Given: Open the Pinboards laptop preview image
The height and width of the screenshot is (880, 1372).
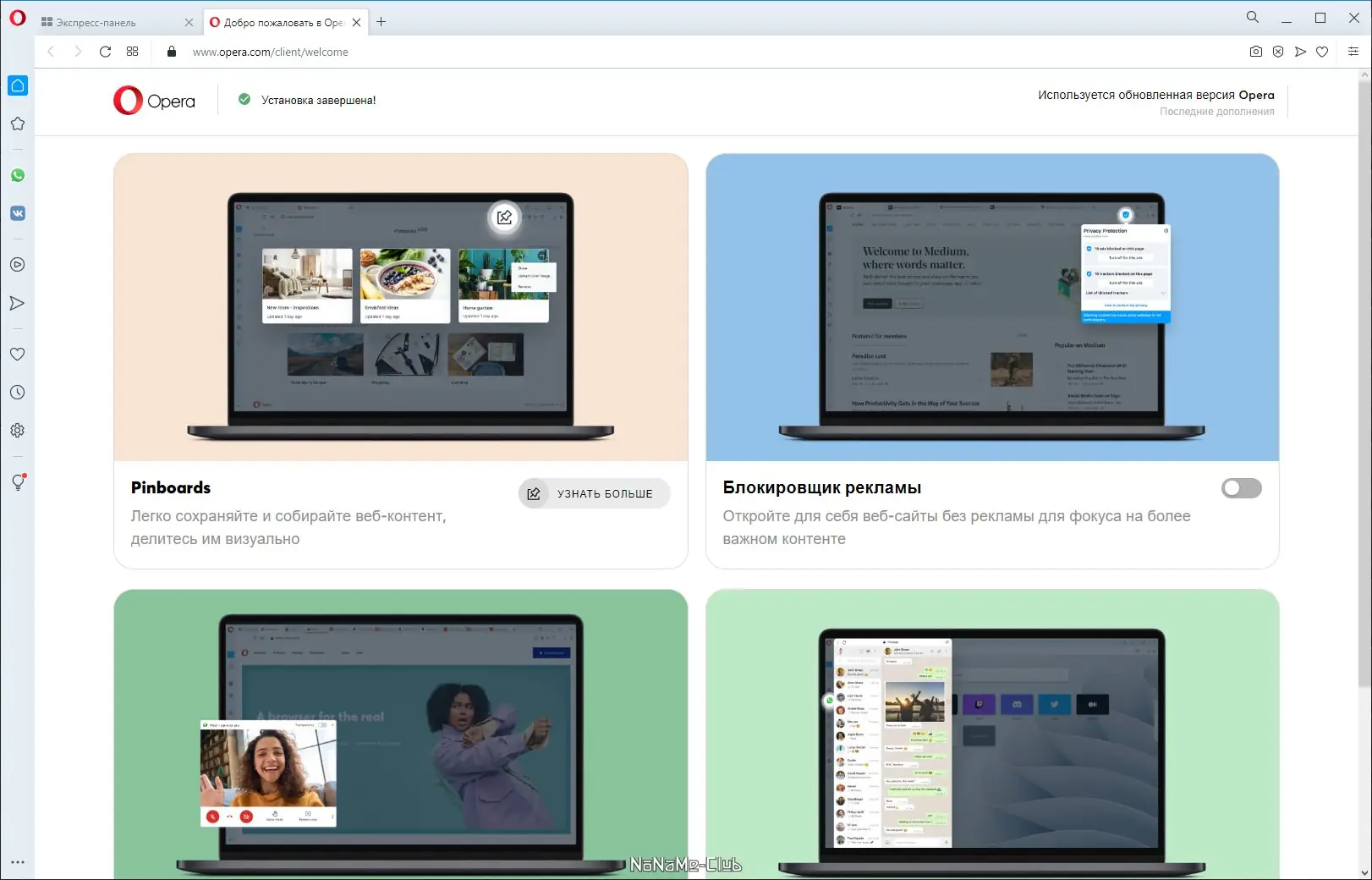Looking at the screenshot, I should 401,307.
